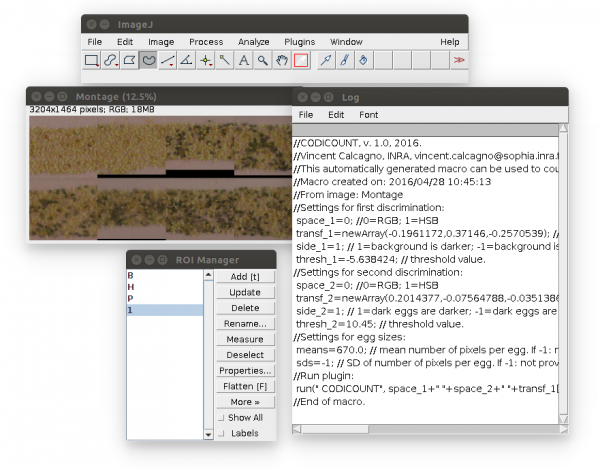Select the Scrolling hand tool
This screenshot has height=469, width=600.
[x=282, y=60]
